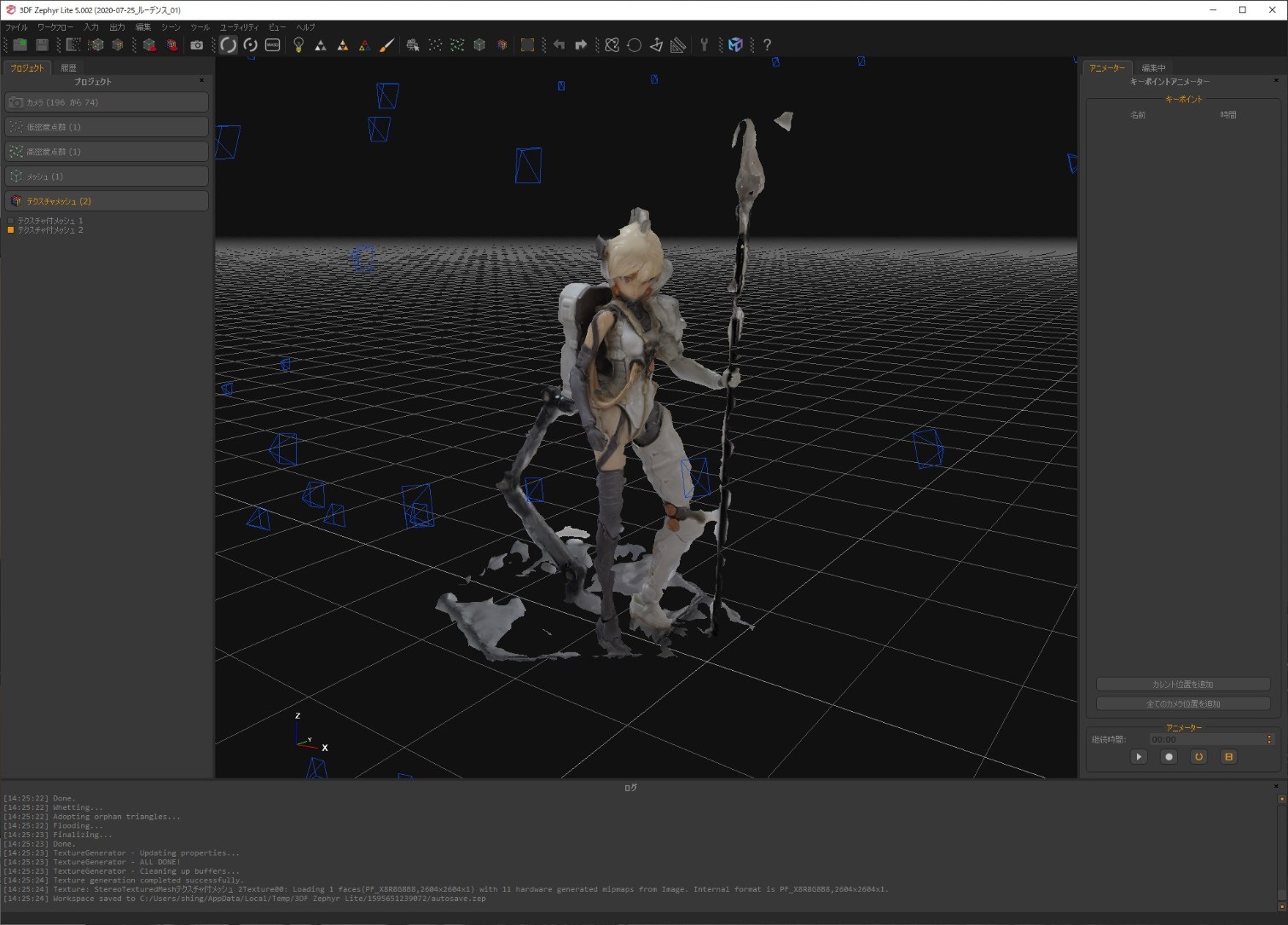The width and height of the screenshot is (1288, 925).
Task: Click the orange save animation button
Action: pyautogui.click(x=1228, y=757)
